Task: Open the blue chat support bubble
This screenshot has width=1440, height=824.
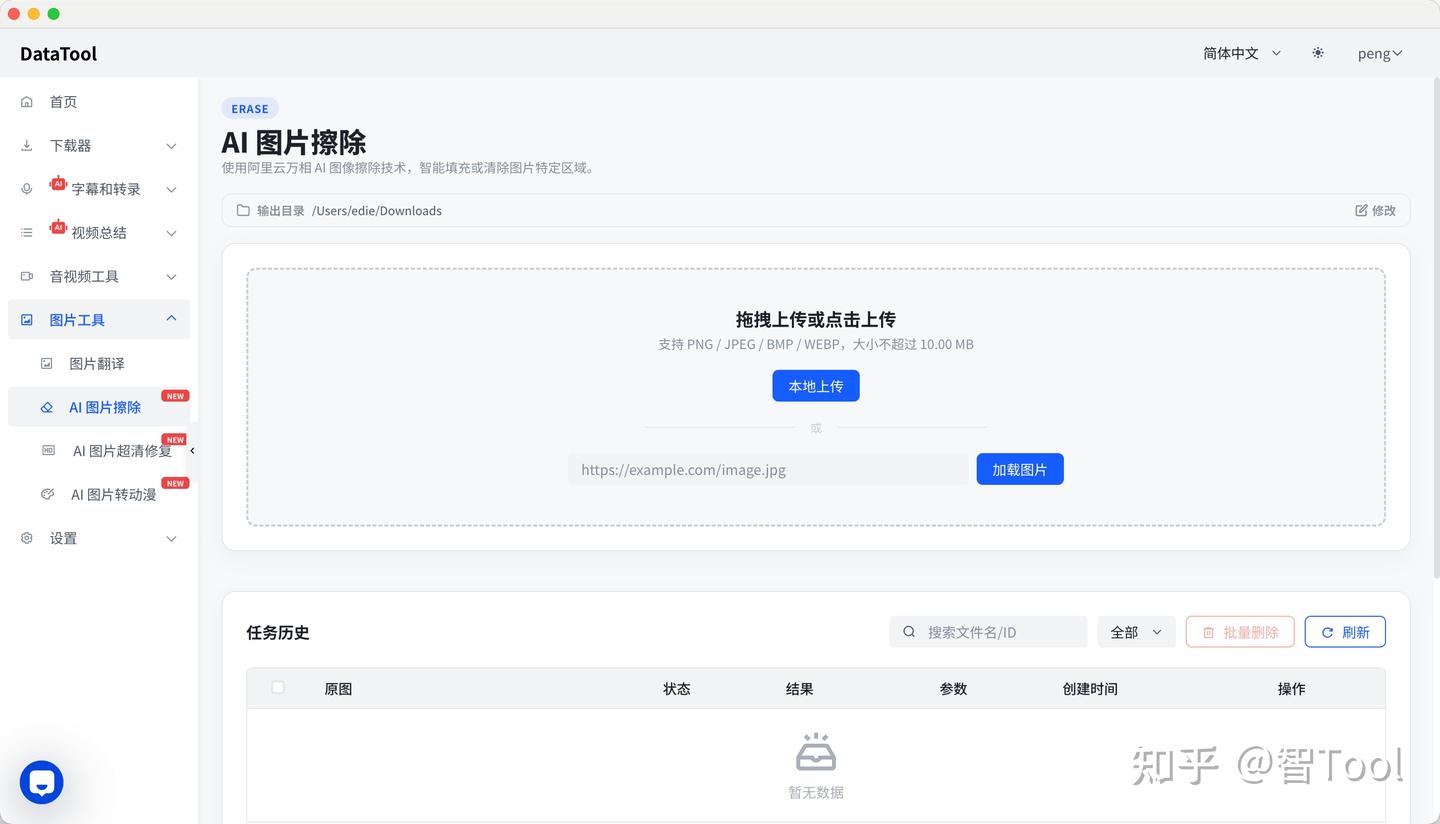Action: [42, 783]
